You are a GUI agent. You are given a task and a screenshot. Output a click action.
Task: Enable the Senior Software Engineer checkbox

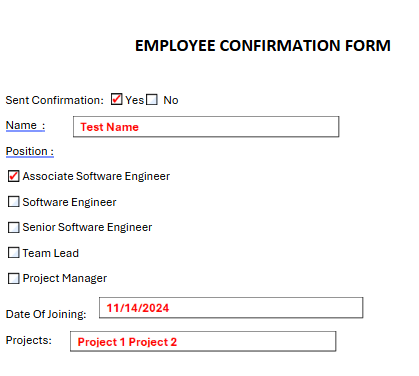pyautogui.click(x=14, y=227)
